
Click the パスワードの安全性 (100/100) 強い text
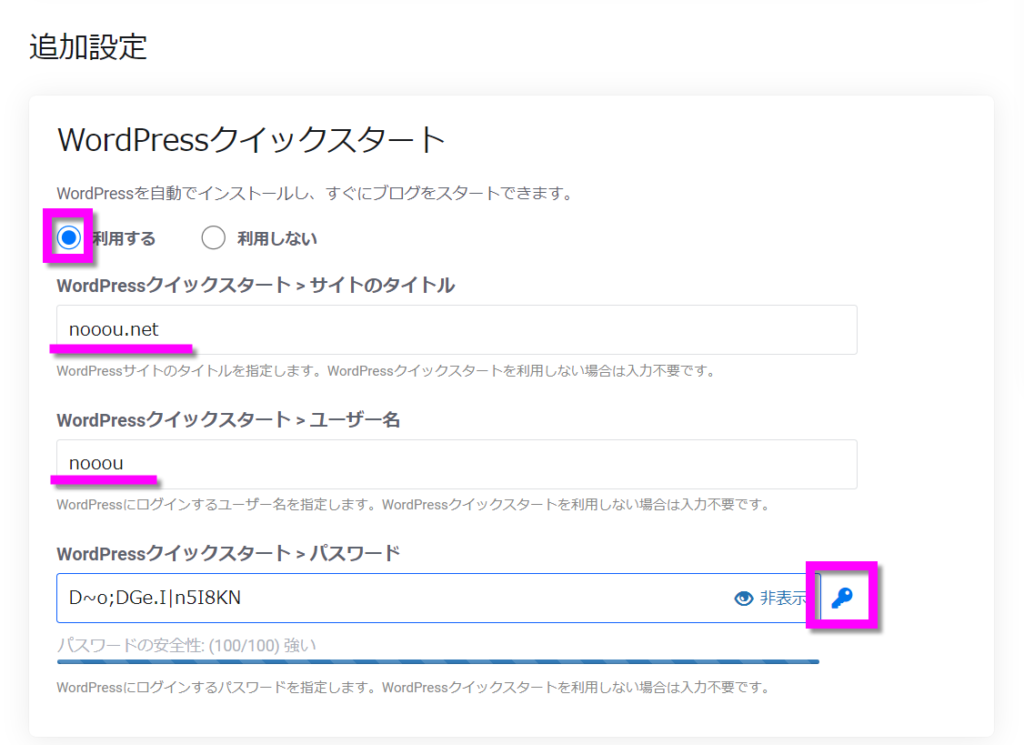coord(186,646)
